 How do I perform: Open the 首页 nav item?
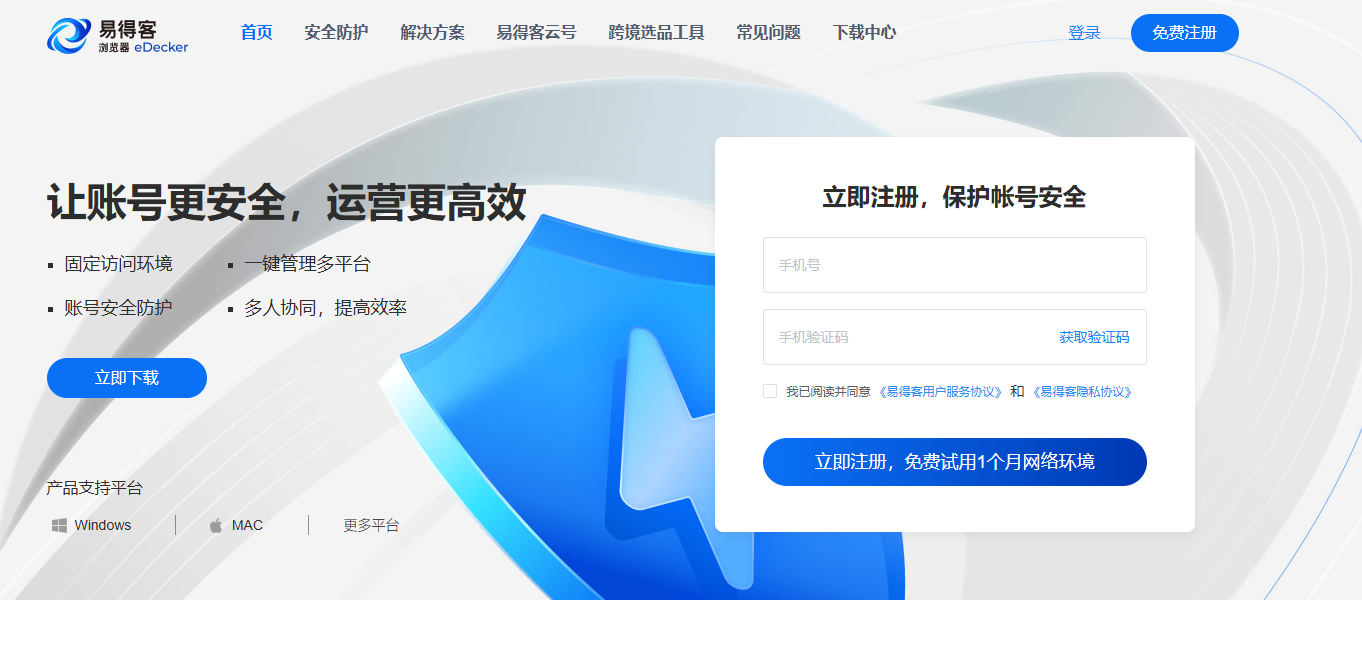point(257,32)
